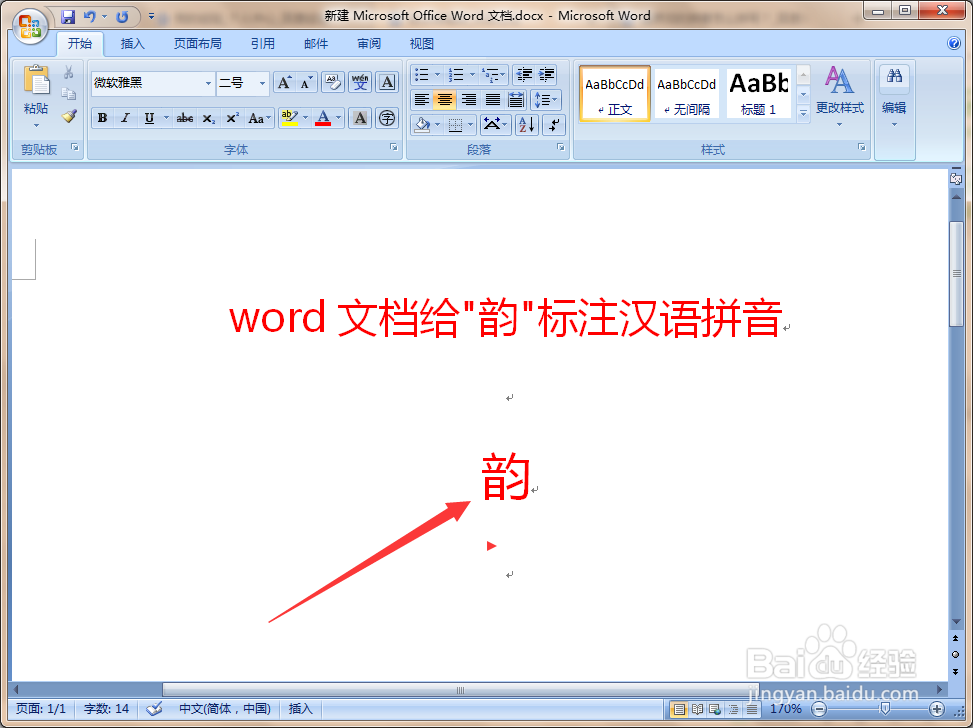Align text right
The height and width of the screenshot is (728, 973).
(469, 99)
